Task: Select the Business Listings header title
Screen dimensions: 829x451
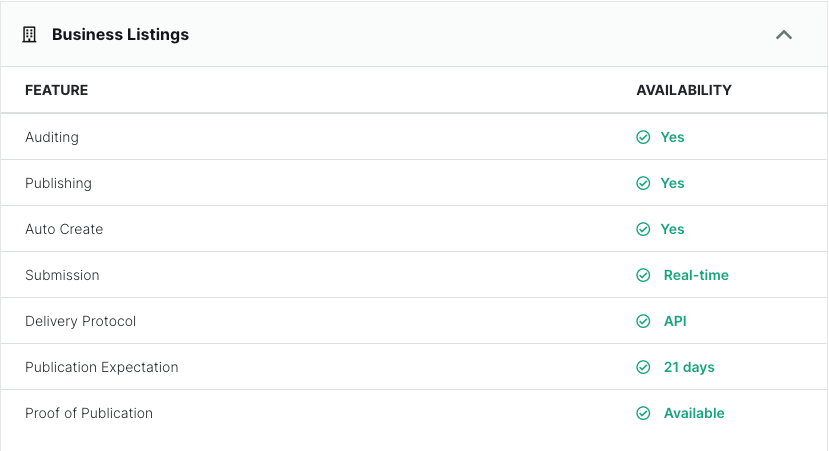Action: 120,34
